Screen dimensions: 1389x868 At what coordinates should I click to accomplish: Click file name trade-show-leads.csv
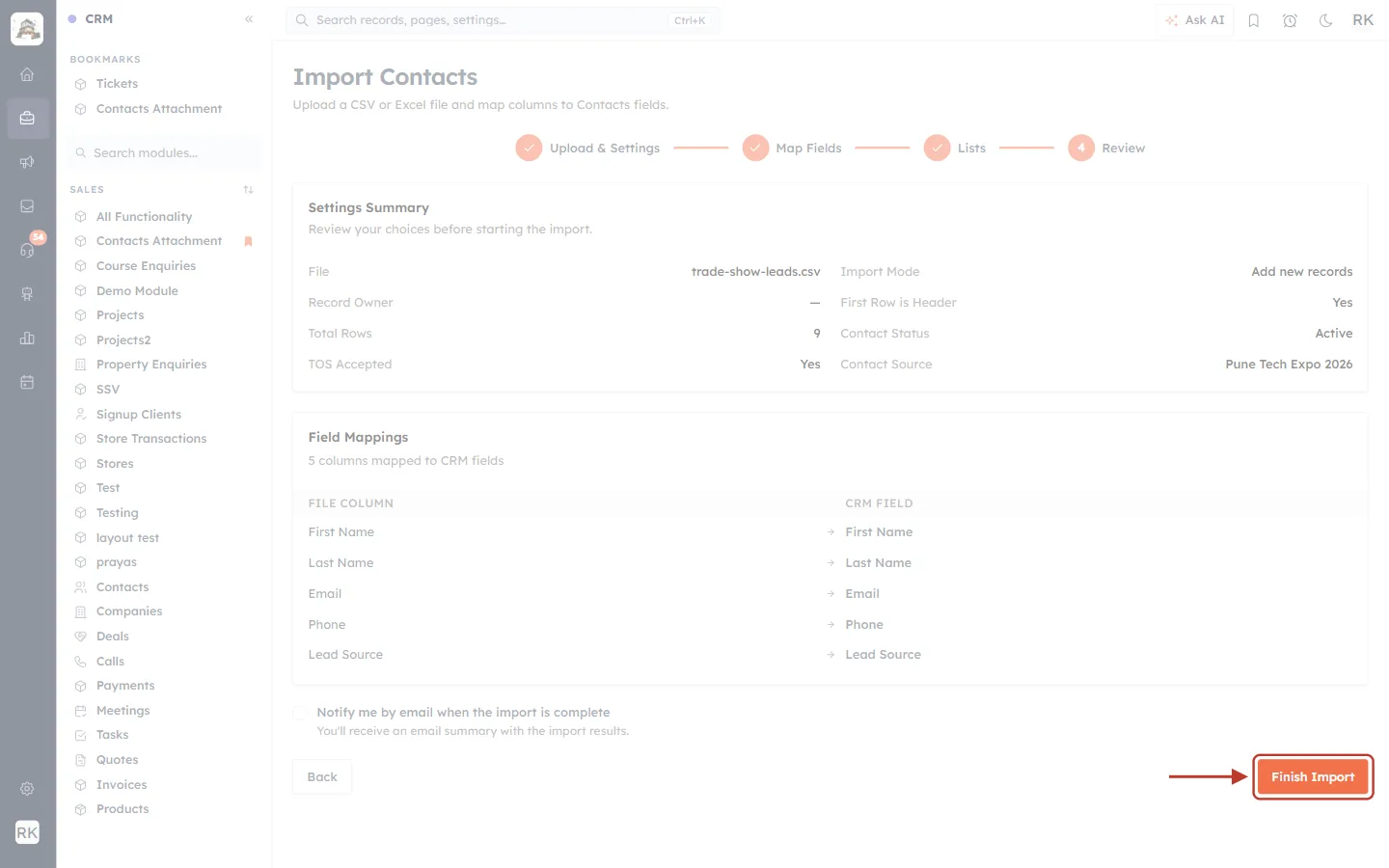[755, 272]
